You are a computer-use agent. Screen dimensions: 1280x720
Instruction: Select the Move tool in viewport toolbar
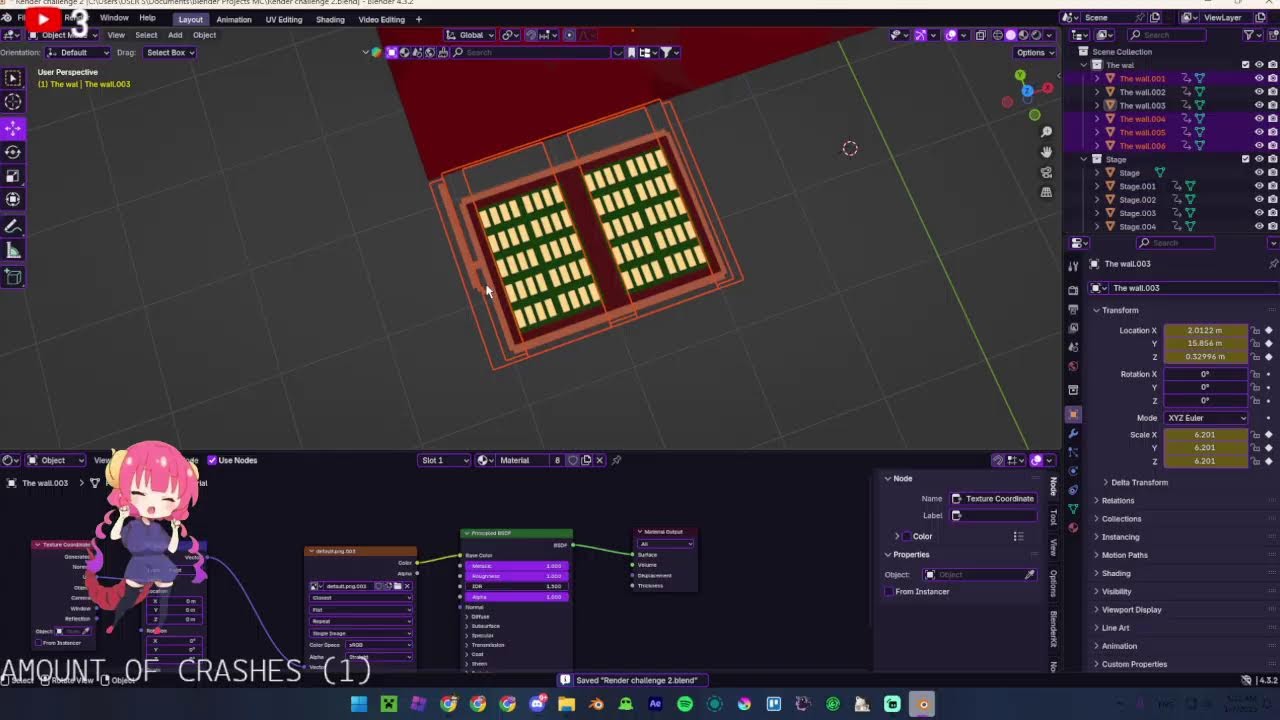coord(13,128)
